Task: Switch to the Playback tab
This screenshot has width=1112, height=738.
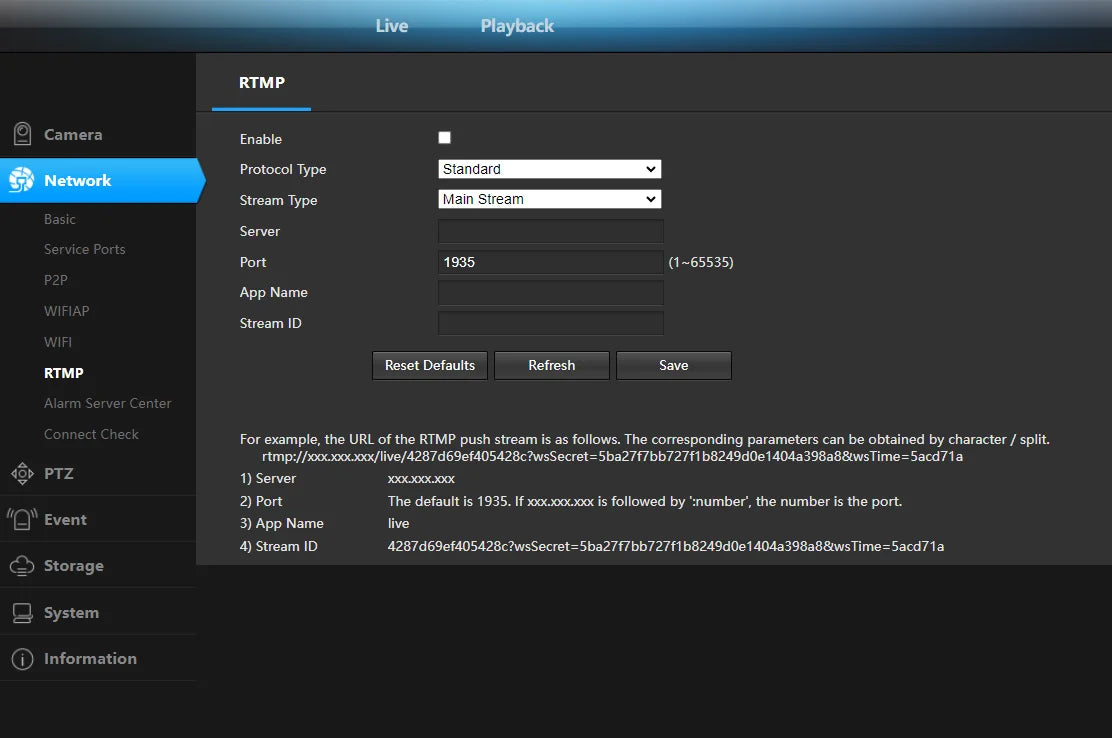Action: pos(516,26)
